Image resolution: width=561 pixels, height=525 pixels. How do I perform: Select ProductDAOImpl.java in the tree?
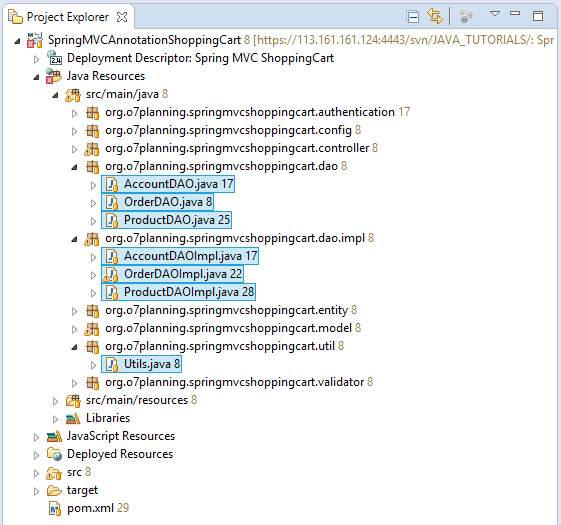178,292
